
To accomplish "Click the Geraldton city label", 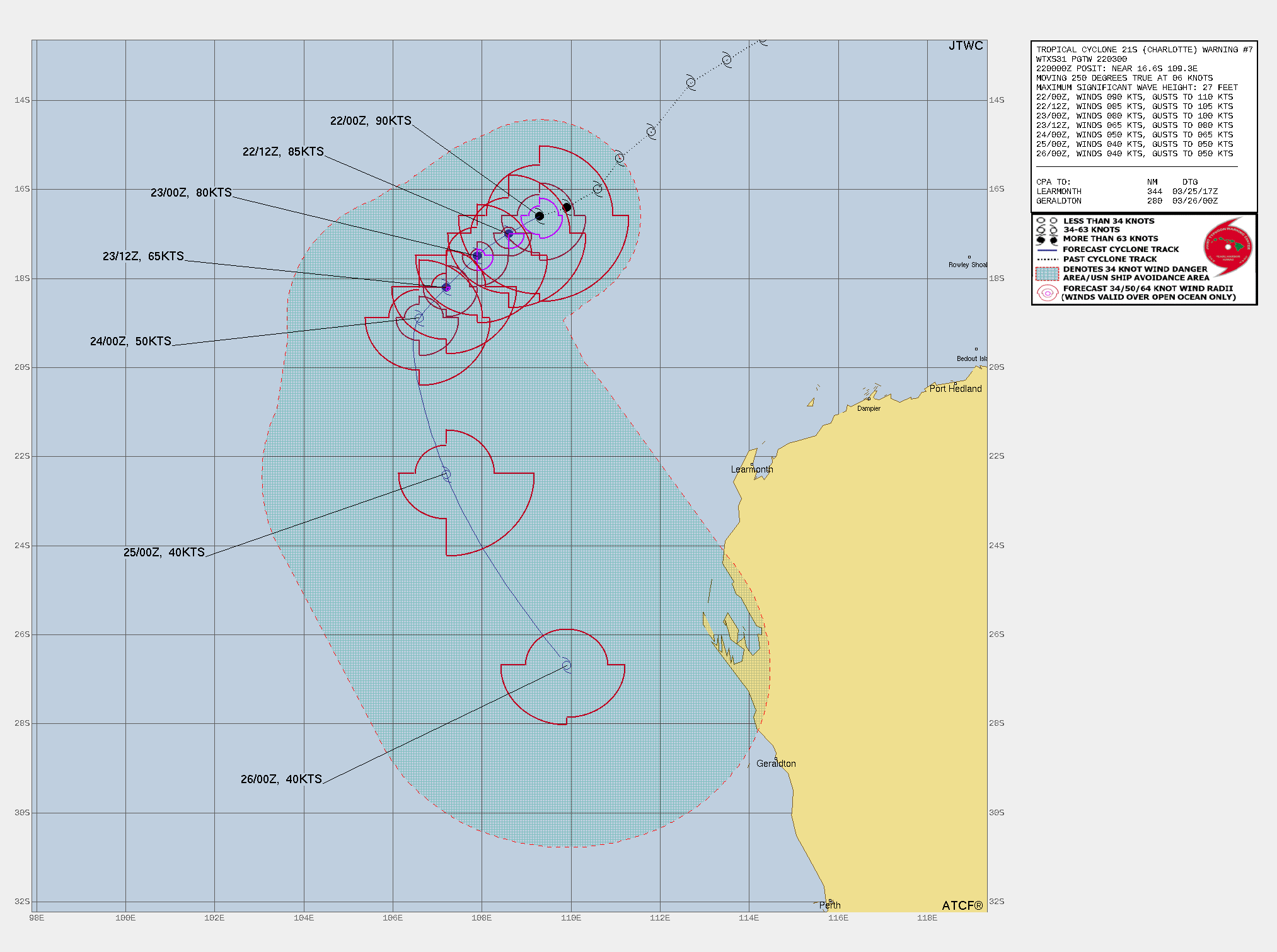I will coord(776,764).
